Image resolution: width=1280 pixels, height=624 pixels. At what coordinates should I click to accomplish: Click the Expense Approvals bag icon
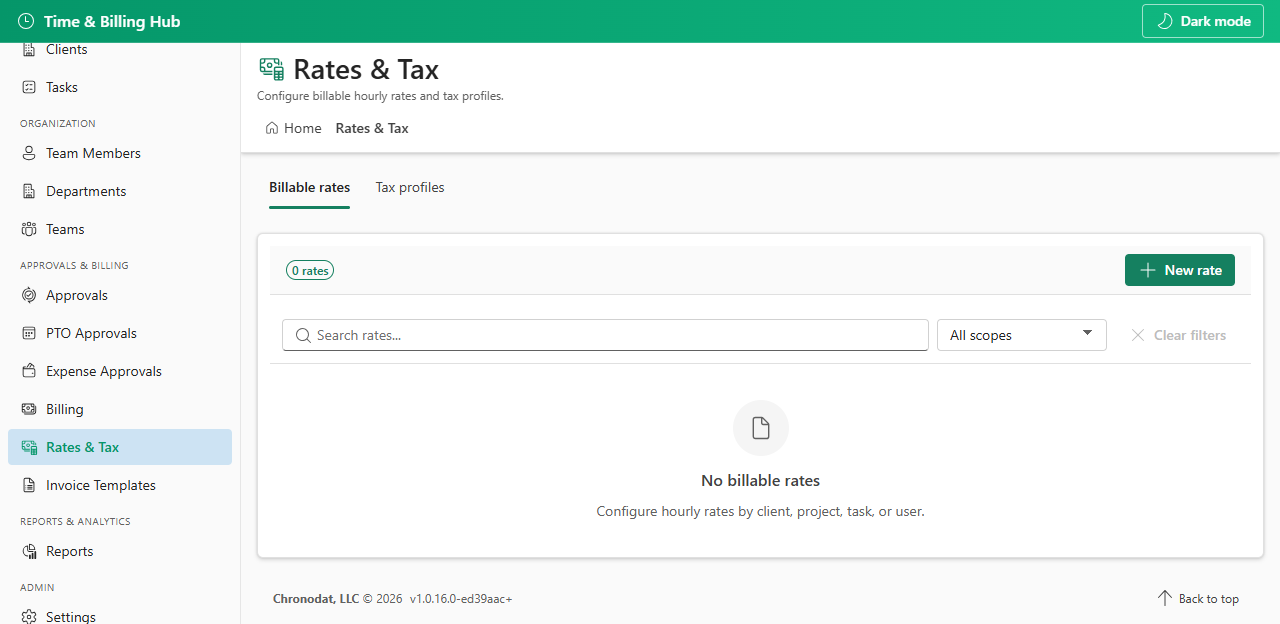point(29,371)
